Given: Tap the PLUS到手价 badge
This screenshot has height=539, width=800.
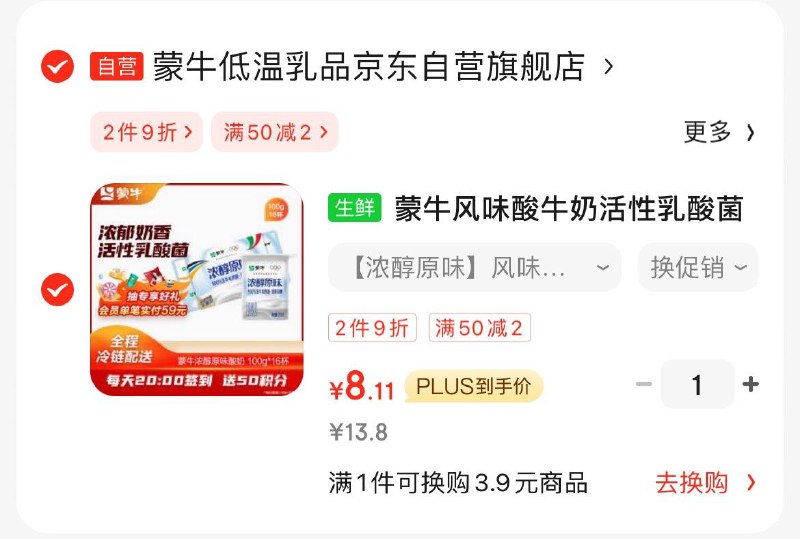Looking at the screenshot, I should click(x=474, y=386).
